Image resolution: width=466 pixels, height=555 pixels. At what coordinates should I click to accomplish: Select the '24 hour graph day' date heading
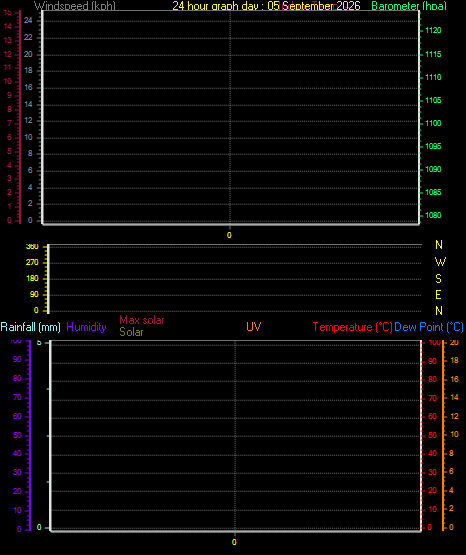266,6
